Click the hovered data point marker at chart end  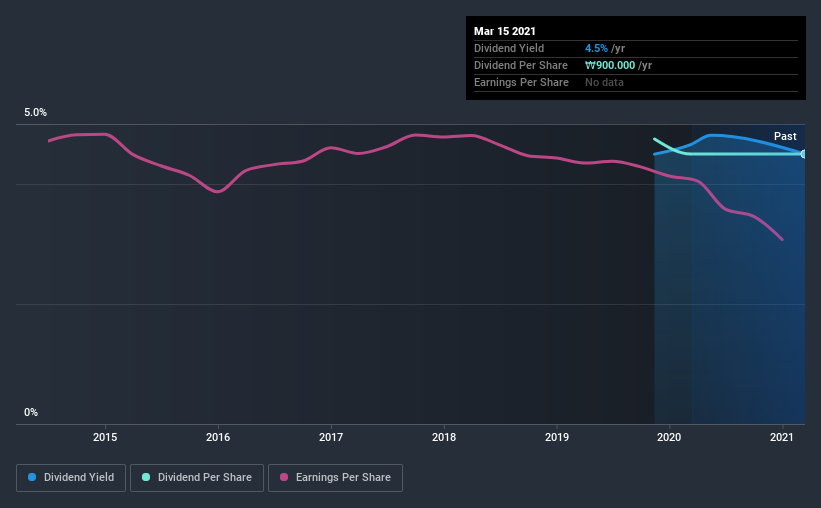(803, 154)
